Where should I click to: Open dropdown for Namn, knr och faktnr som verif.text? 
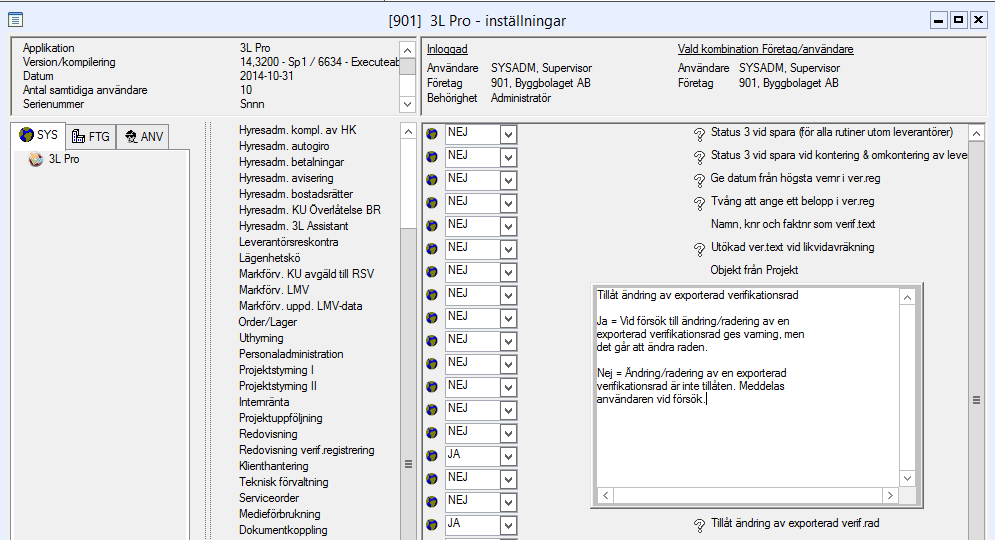point(508,227)
